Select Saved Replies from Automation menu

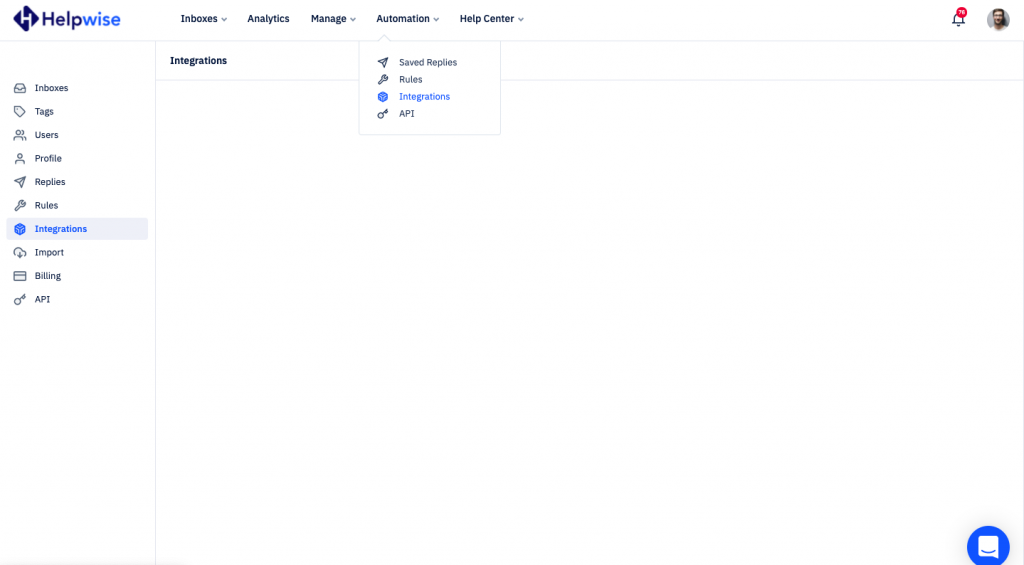coord(428,63)
